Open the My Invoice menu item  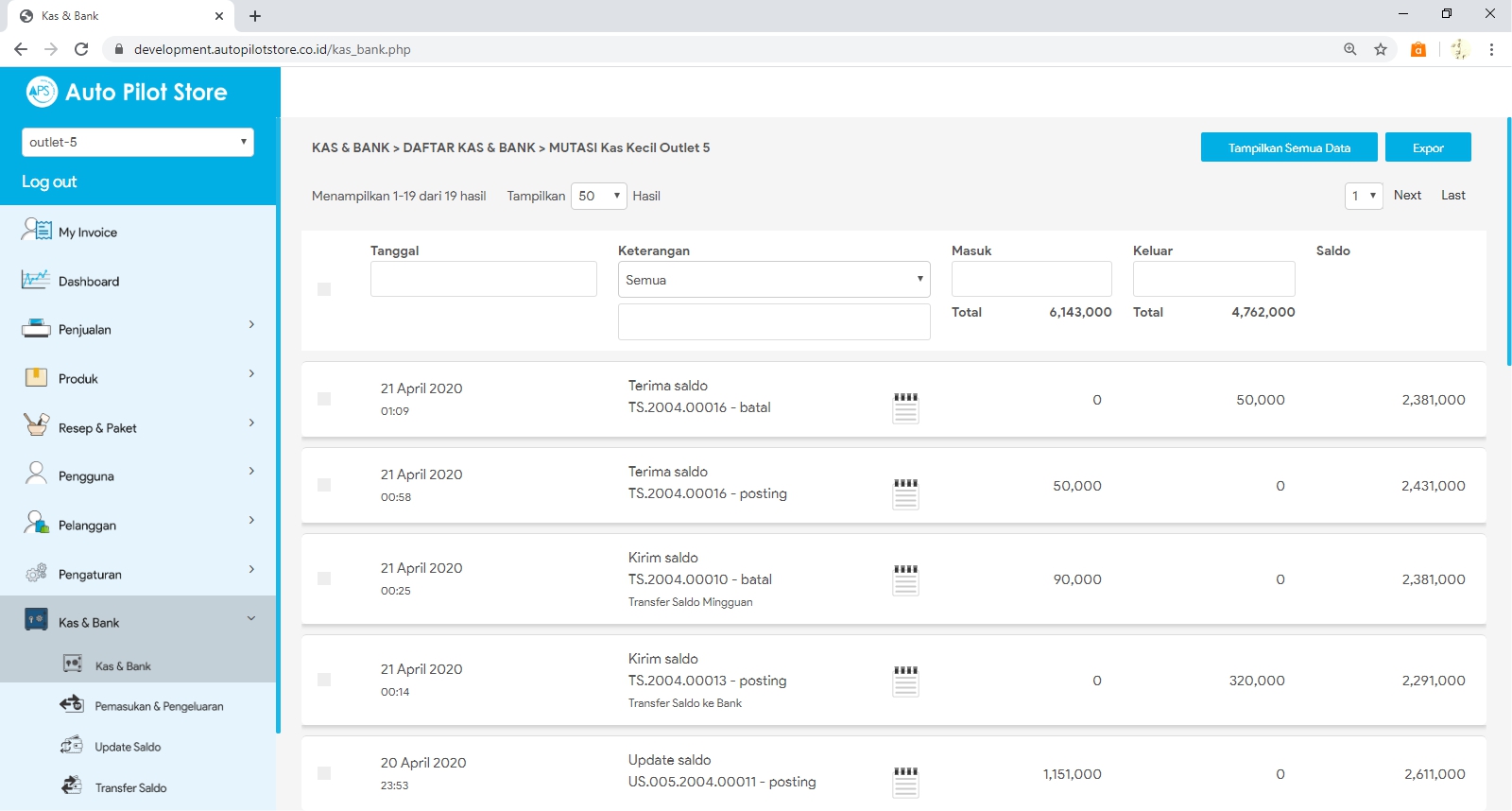(88, 233)
